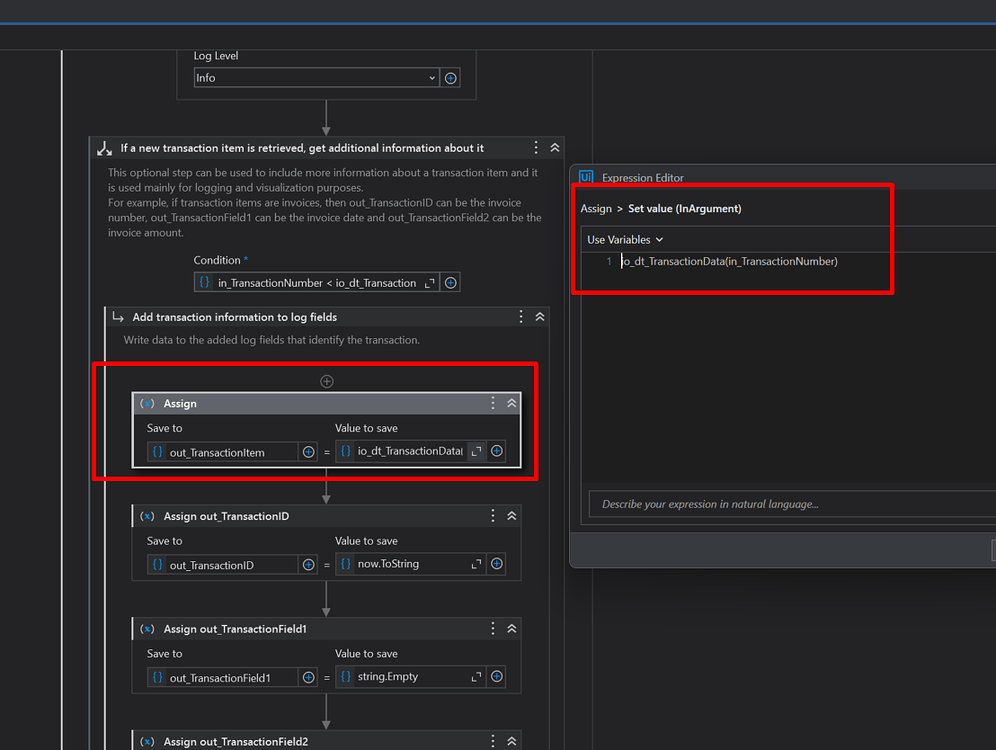This screenshot has width=996, height=750.
Task: Collapse the Assign out_TransactionField1 activity
Action: point(511,628)
